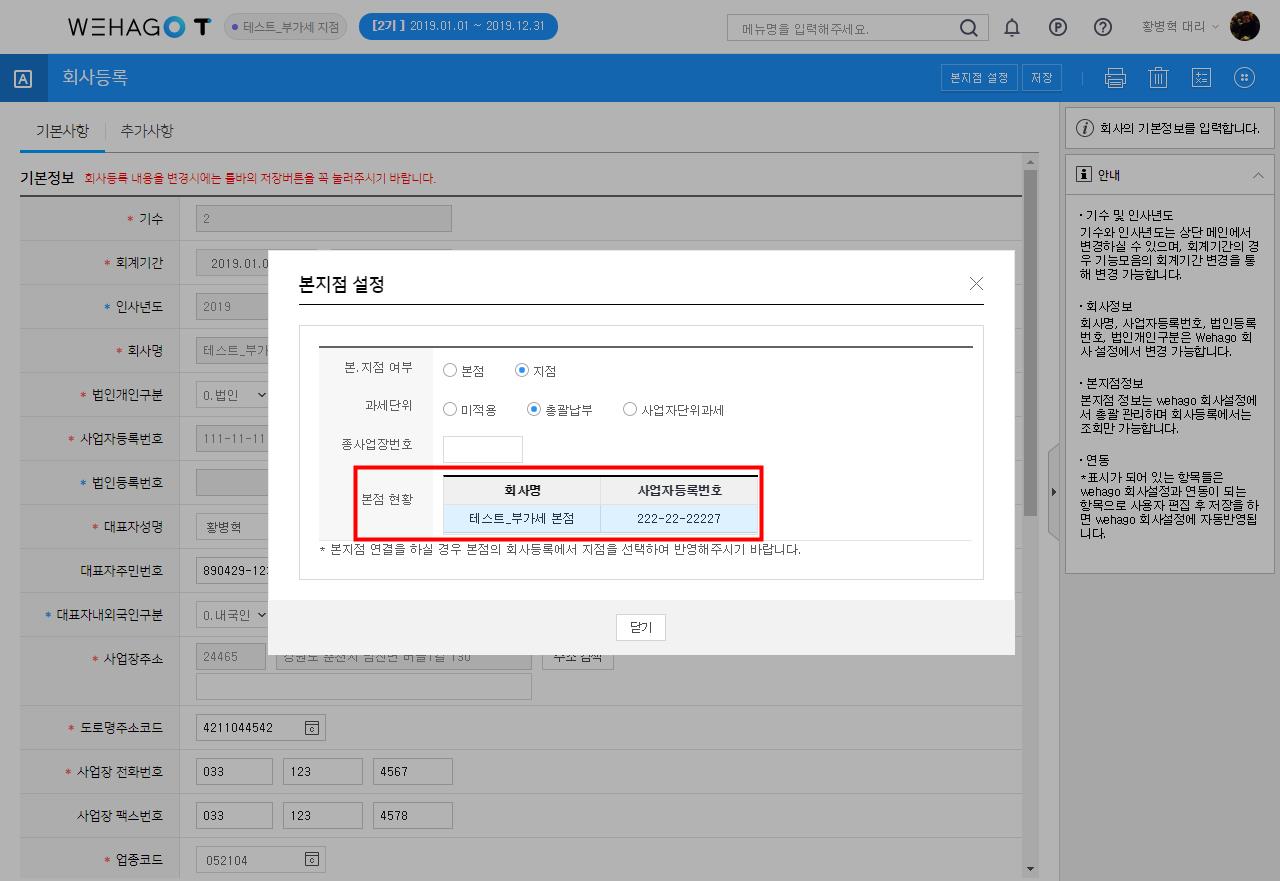Open the more-functions grid icon
The height and width of the screenshot is (881, 1280).
[x=1244, y=78]
